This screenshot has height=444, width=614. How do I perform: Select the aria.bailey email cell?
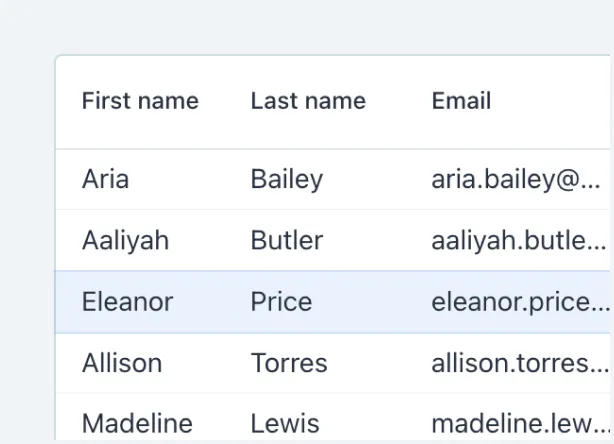click(x=514, y=180)
